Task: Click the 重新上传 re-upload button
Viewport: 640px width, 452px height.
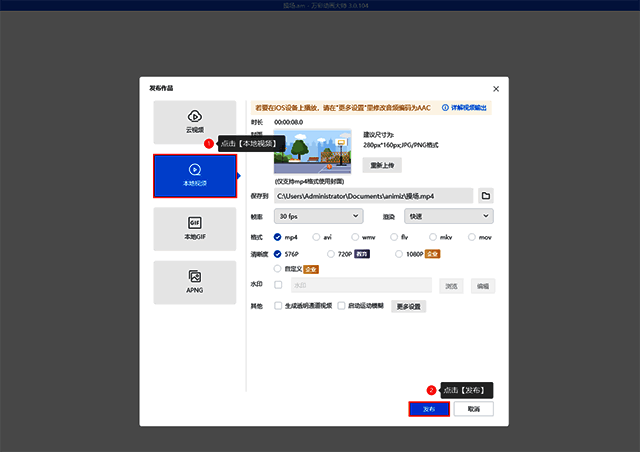Action: [382, 165]
